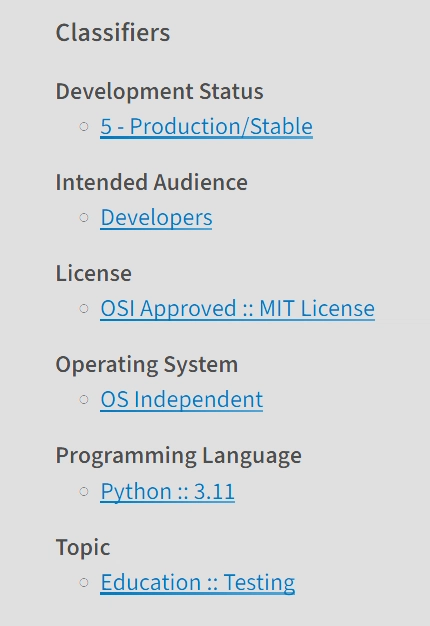This screenshot has height=626, width=430.
Task: Click the License category heading
Action: [x=93, y=273]
